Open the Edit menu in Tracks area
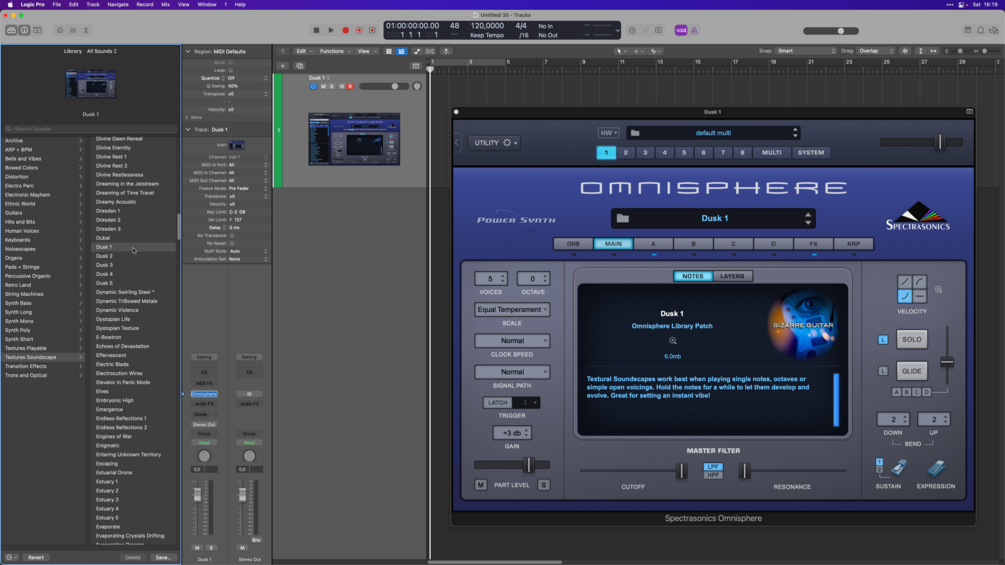The image size is (1005, 565). (x=303, y=51)
